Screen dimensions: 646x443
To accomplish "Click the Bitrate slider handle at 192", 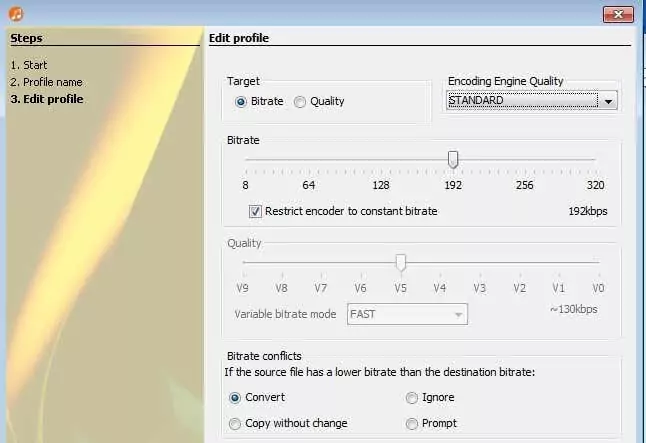I will coord(453,159).
